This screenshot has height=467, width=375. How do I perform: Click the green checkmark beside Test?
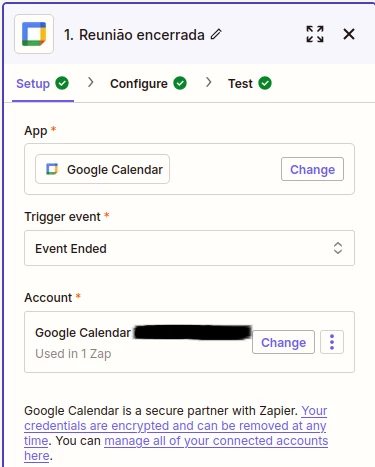265,83
